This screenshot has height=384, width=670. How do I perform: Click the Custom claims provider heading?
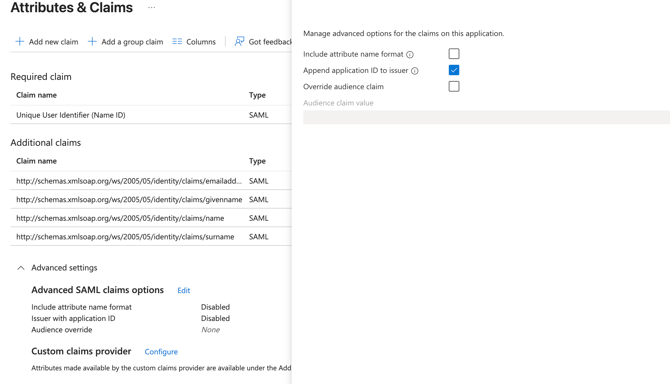tap(81, 352)
